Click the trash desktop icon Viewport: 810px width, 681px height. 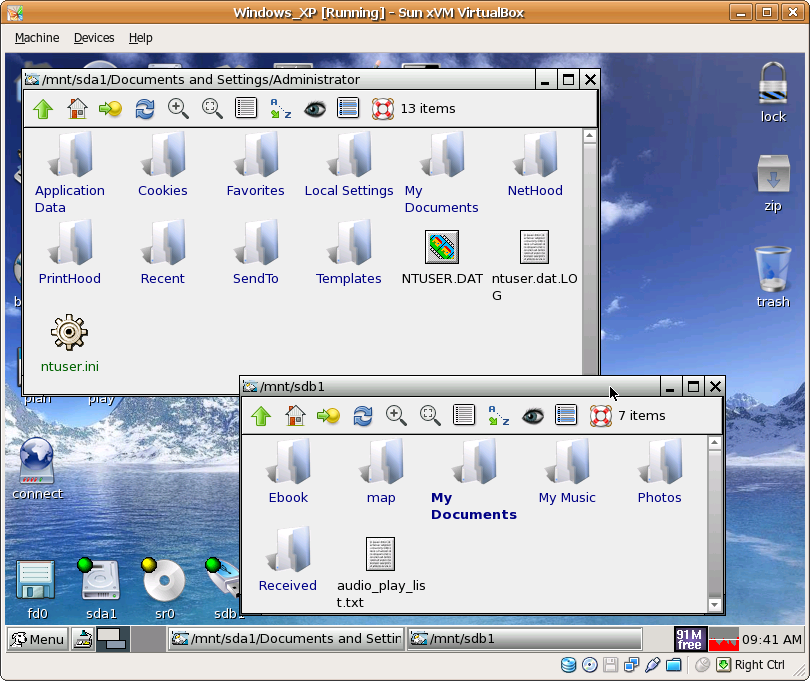(773, 277)
